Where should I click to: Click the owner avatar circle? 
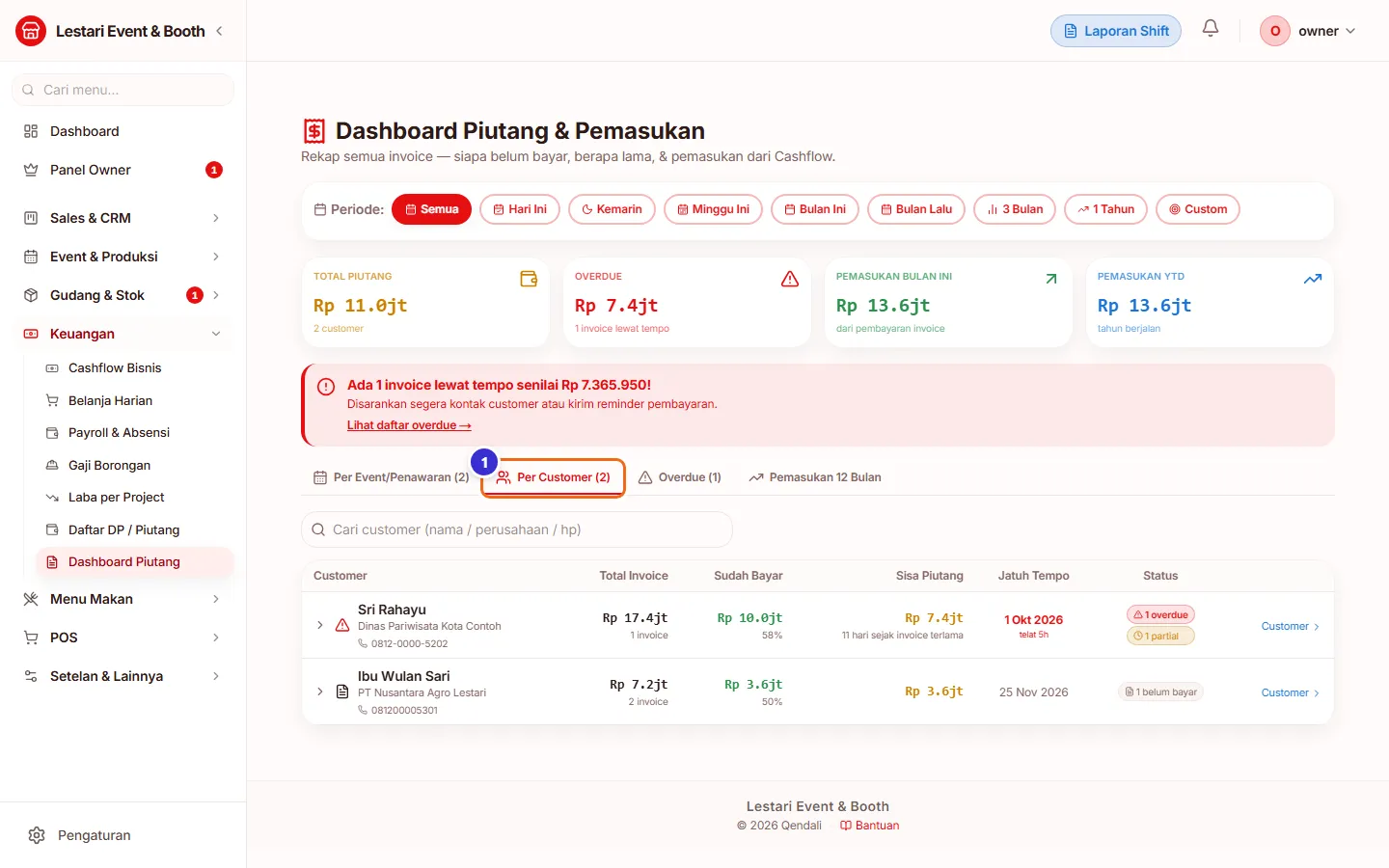click(1275, 31)
